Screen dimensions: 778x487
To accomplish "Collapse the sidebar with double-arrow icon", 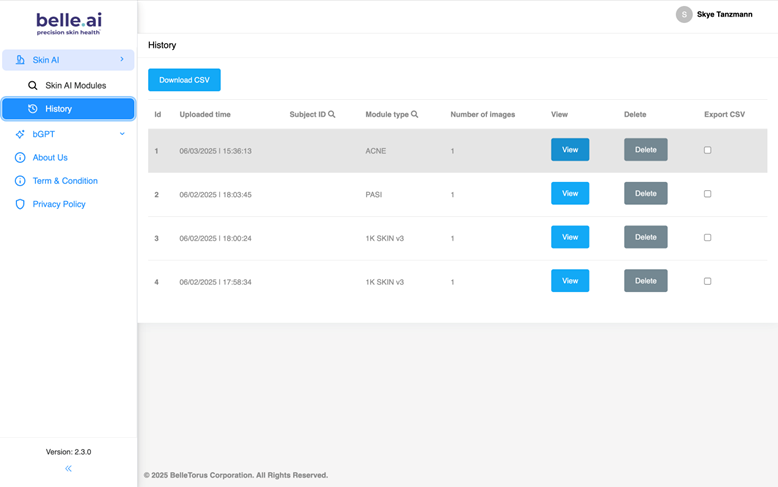I will click(68, 468).
